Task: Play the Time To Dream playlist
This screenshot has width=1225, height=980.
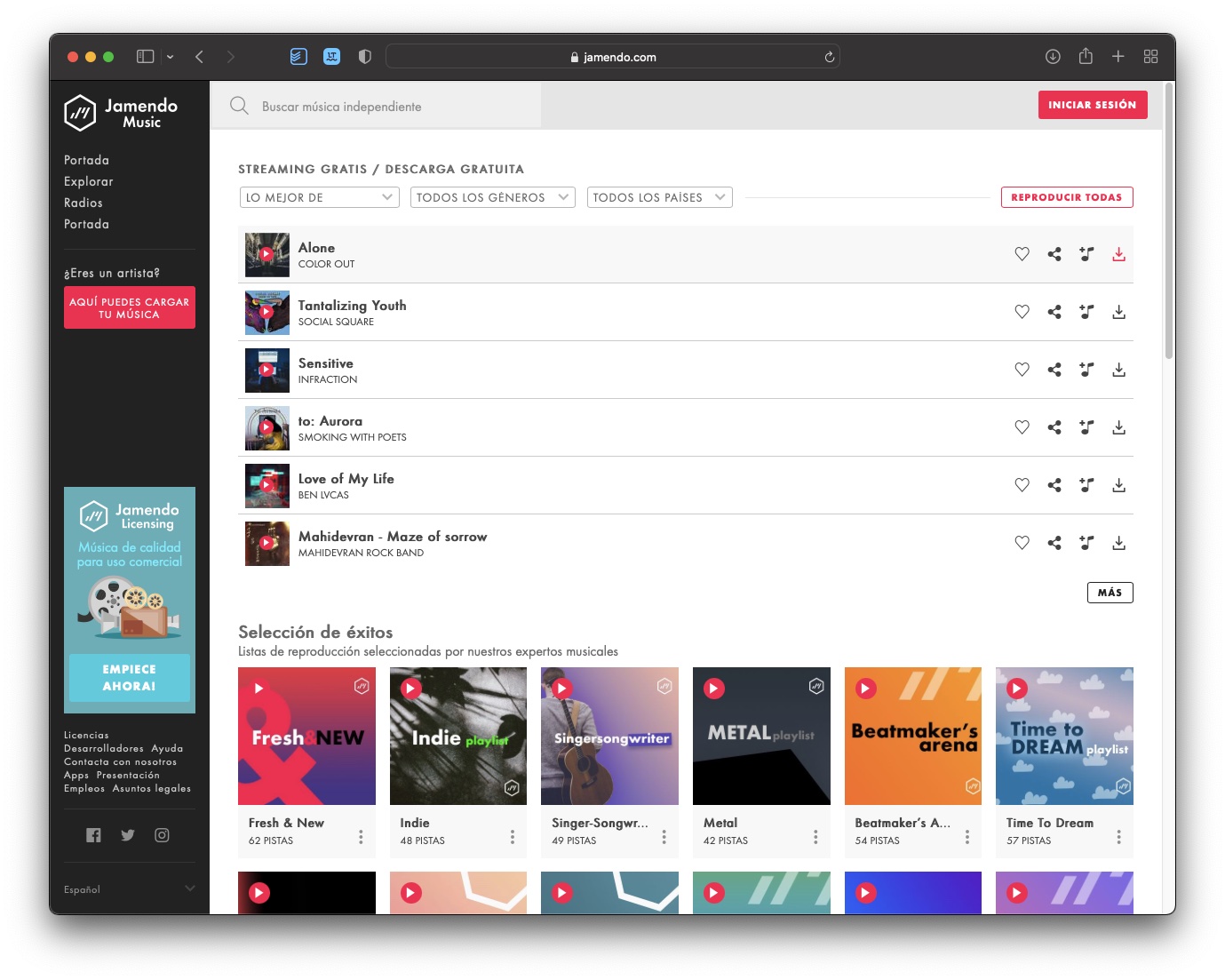Action: [x=1017, y=689]
